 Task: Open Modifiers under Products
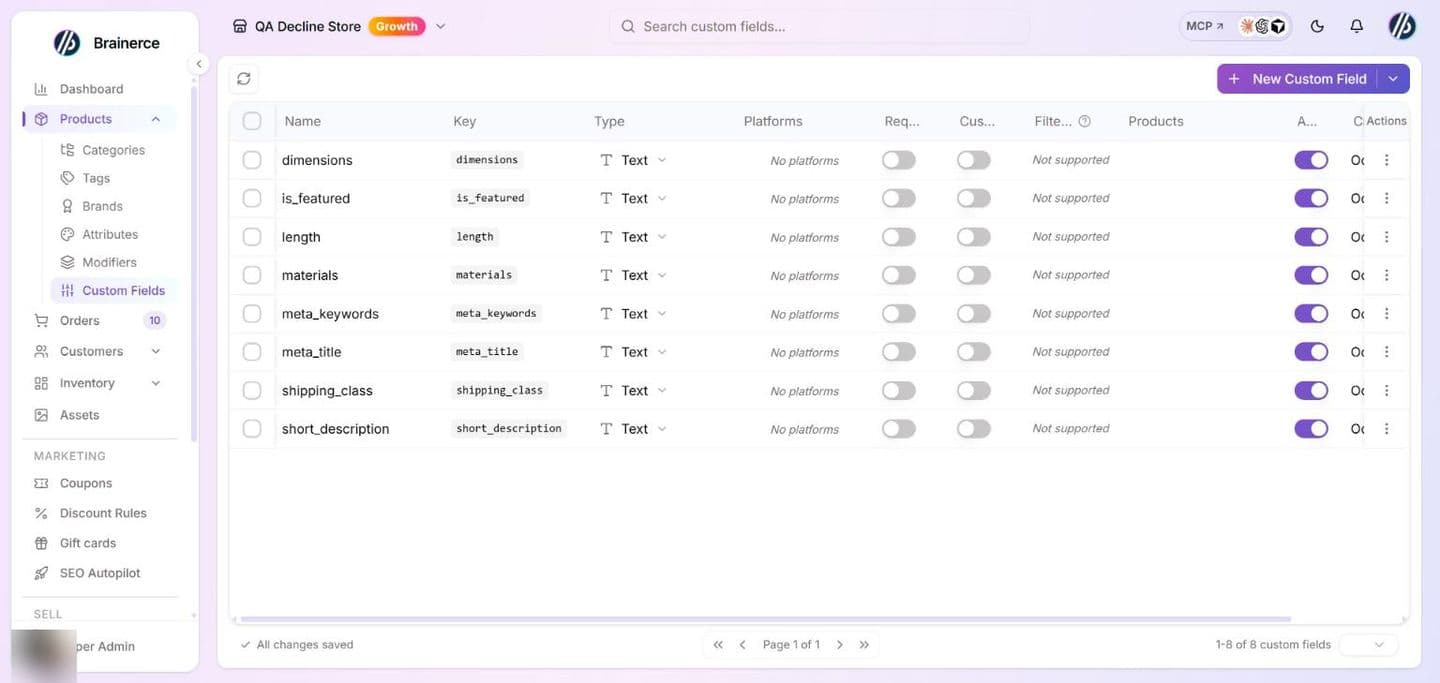pyautogui.click(x=109, y=262)
